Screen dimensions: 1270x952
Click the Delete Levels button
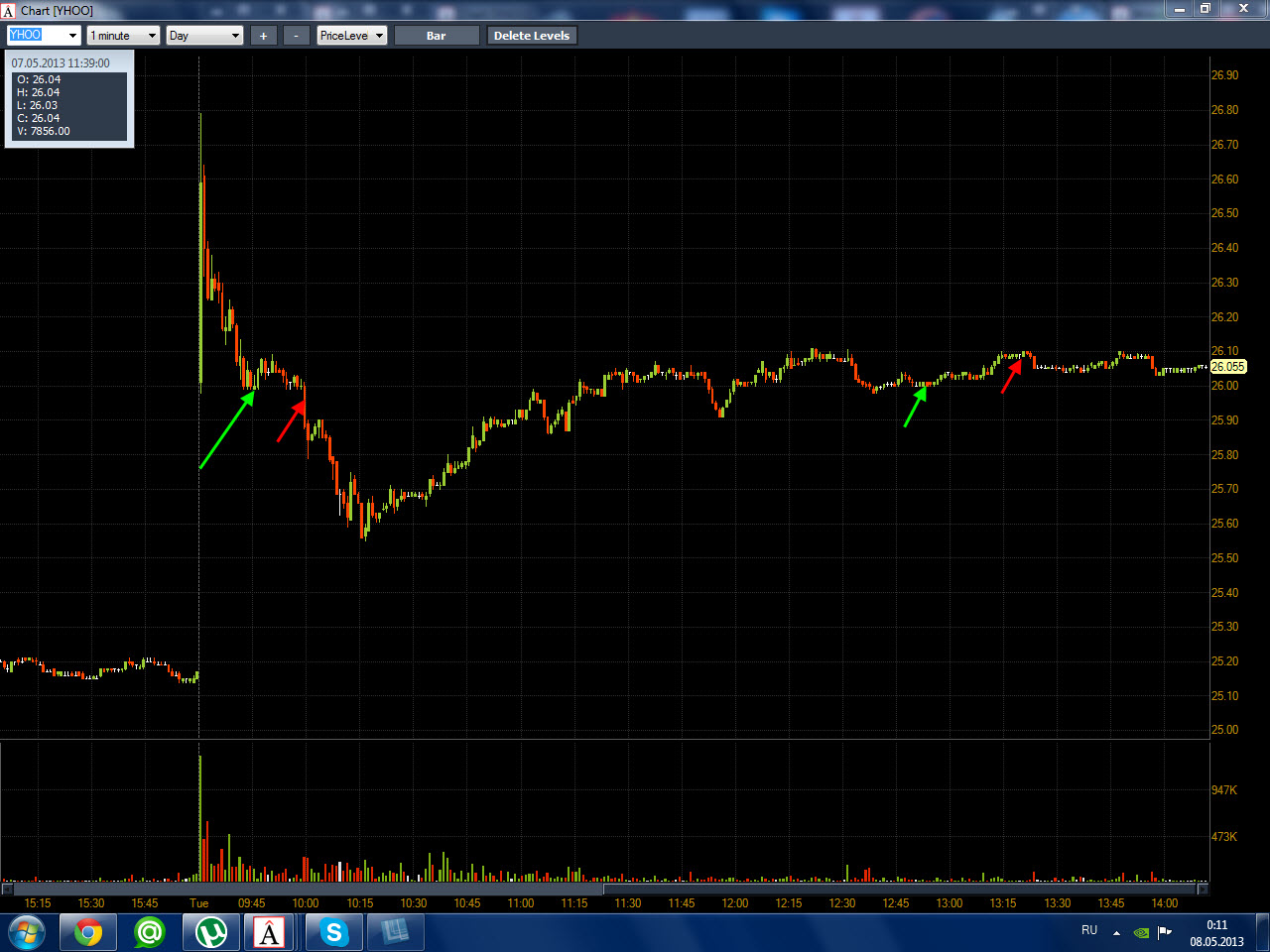point(532,36)
